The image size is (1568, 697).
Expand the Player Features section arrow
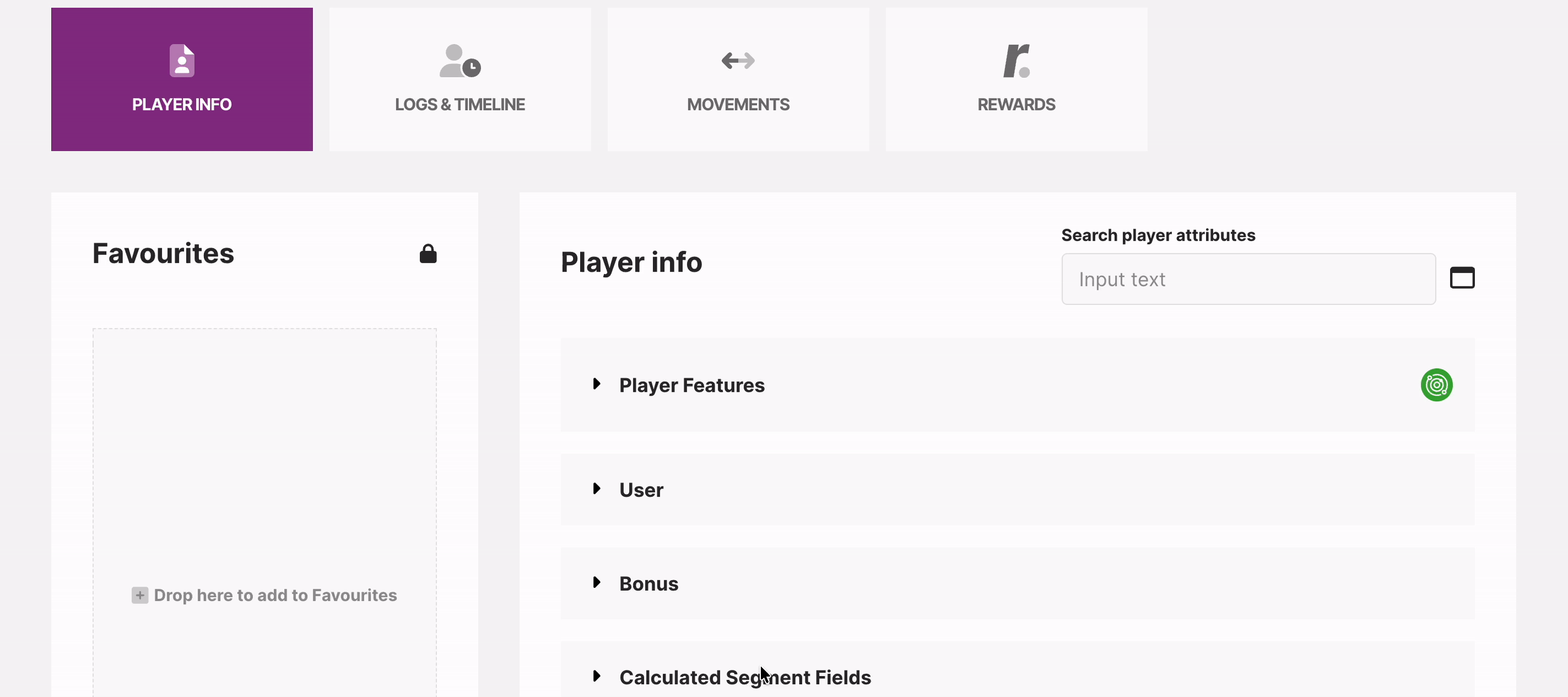(x=597, y=384)
